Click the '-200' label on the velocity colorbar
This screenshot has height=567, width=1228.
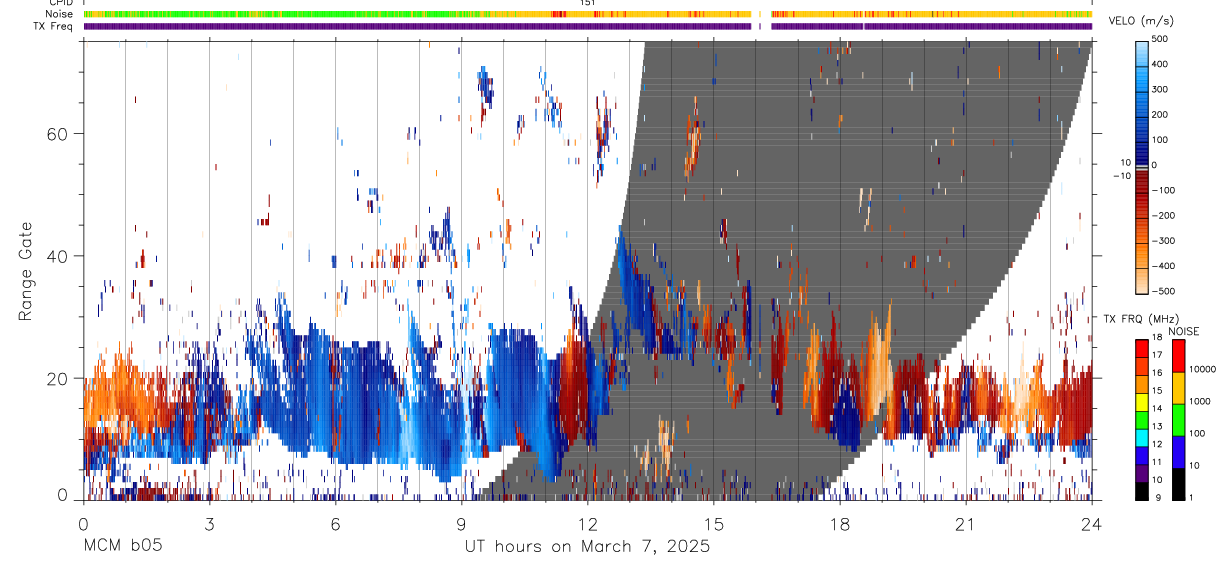pos(1162,216)
